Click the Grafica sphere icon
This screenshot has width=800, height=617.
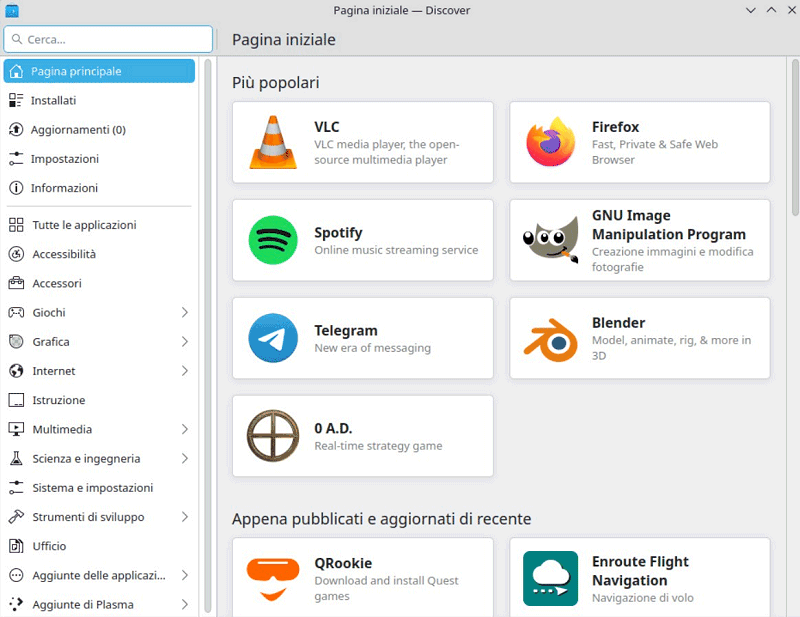(16, 341)
